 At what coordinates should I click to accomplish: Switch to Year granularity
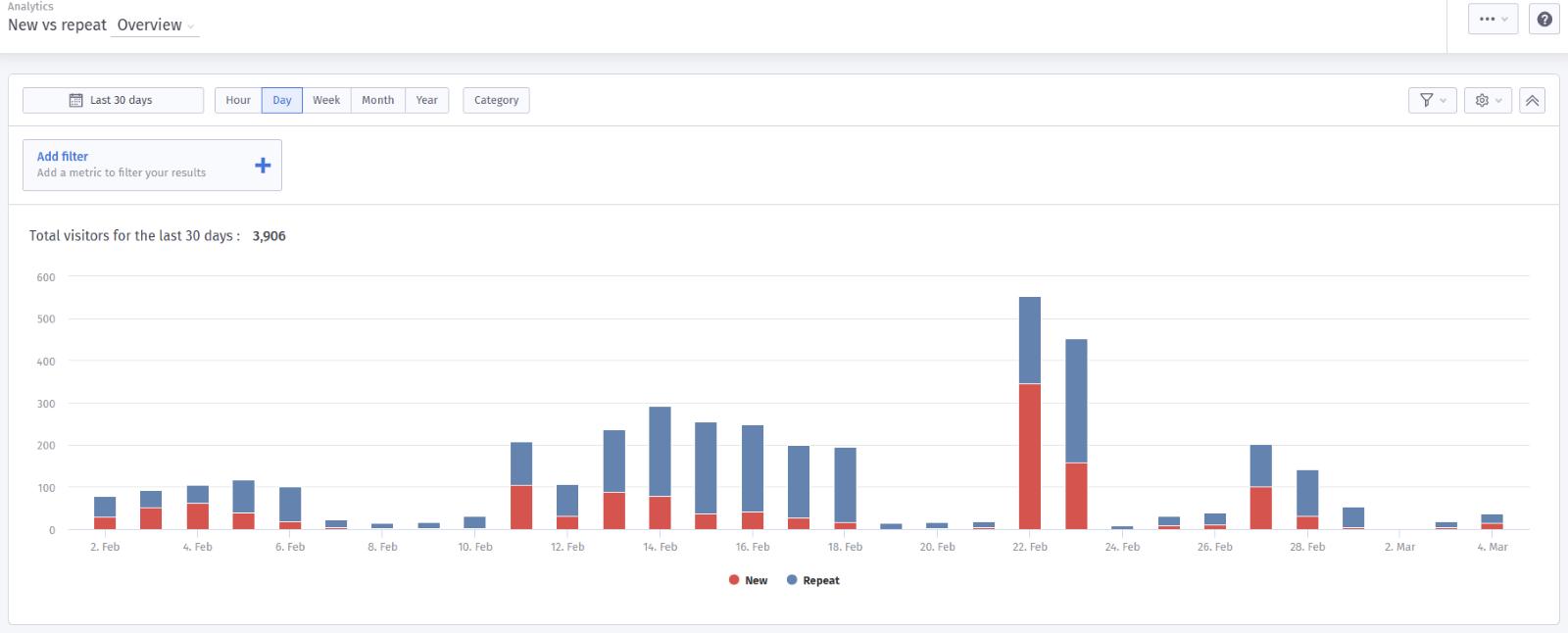pos(426,100)
